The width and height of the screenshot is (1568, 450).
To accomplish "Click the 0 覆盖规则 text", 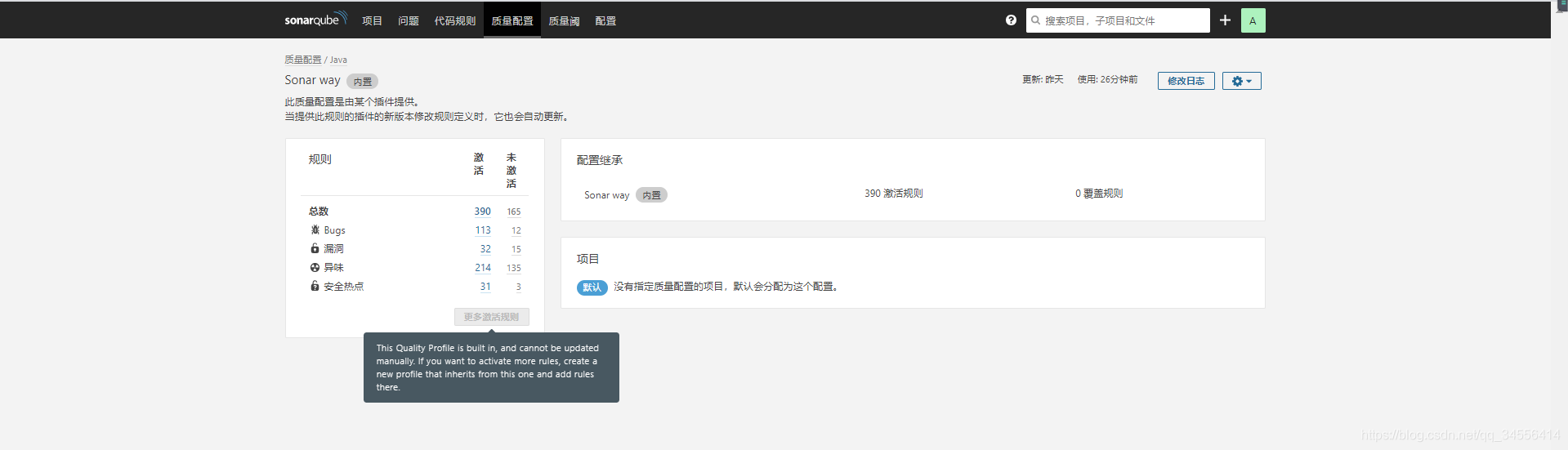I will (x=1099, y=194).
